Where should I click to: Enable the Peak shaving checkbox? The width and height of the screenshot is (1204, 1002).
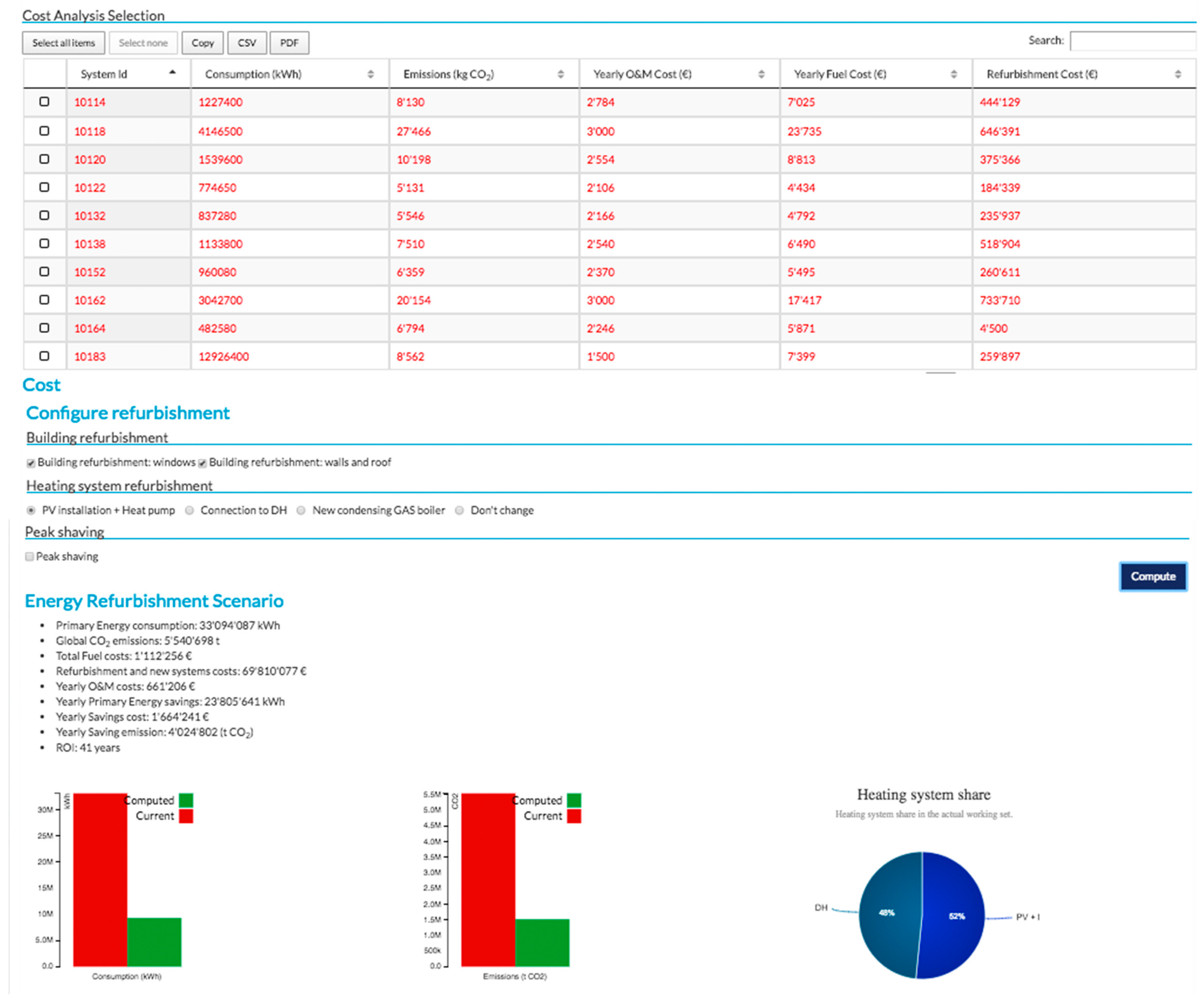click(x=29, y=556)
